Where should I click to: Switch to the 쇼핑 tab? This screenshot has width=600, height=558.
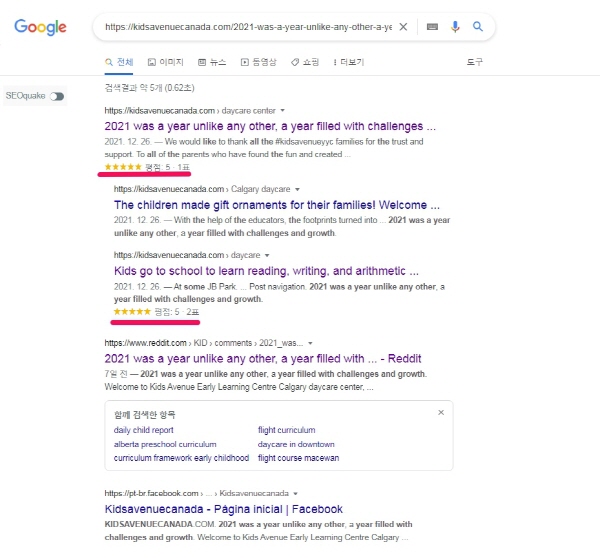[x=305, y=62]
